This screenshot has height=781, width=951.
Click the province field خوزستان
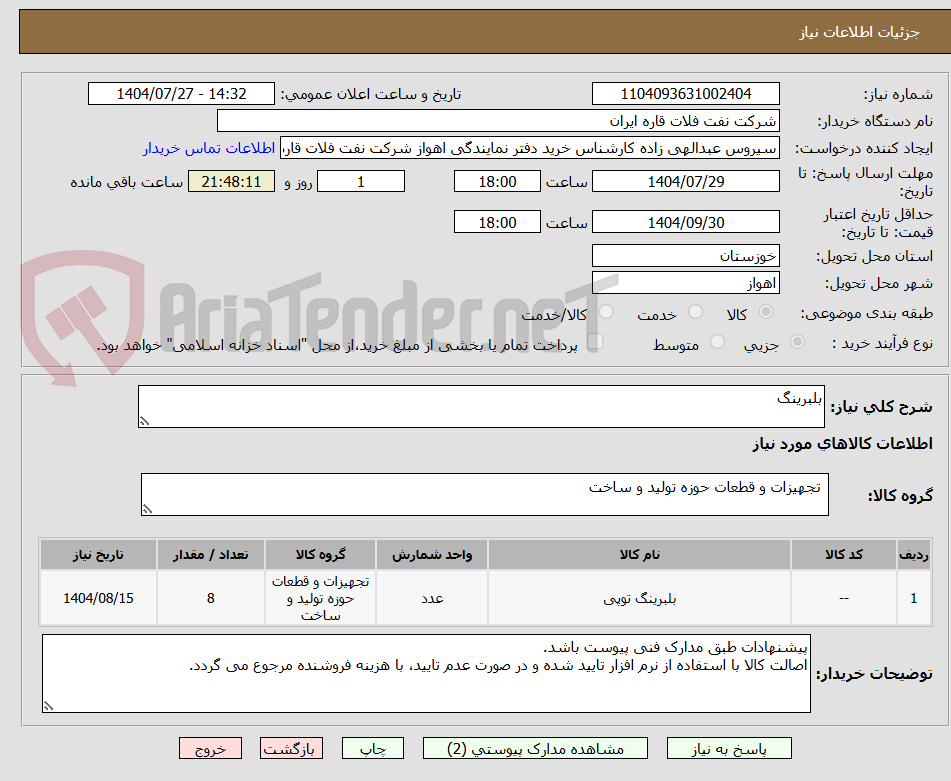pos(685,256)
